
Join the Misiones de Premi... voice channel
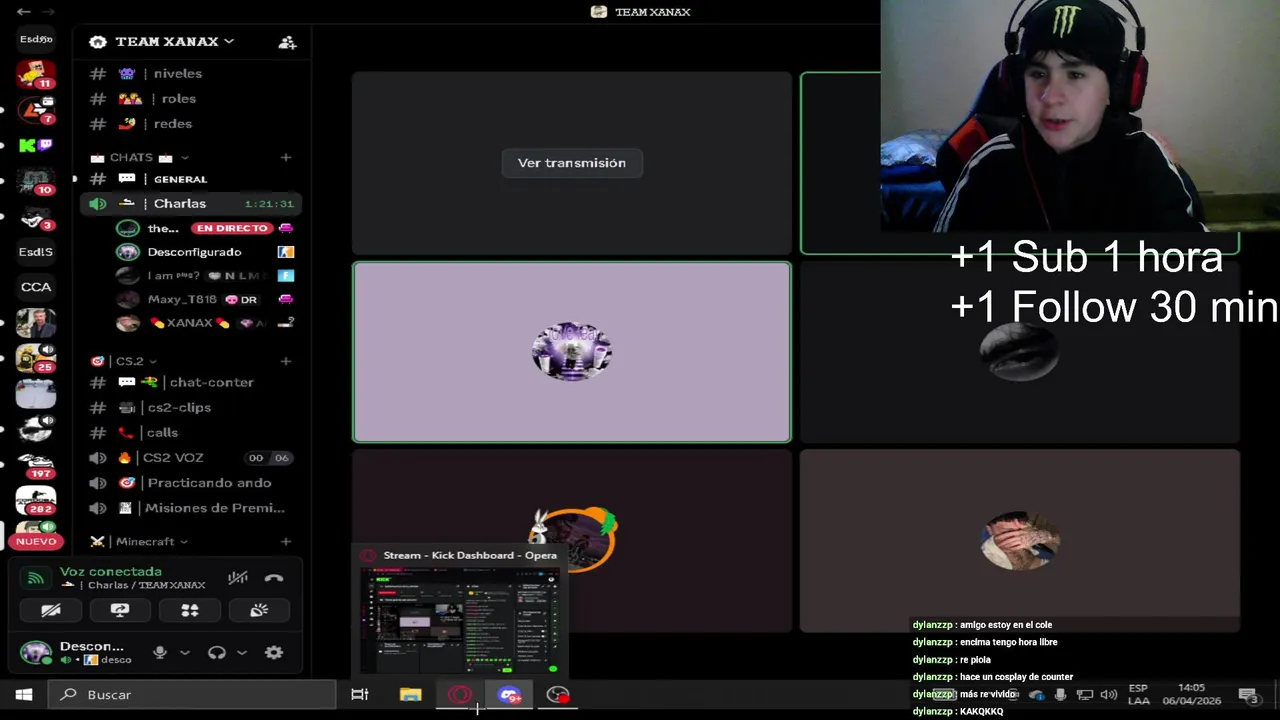190,508
